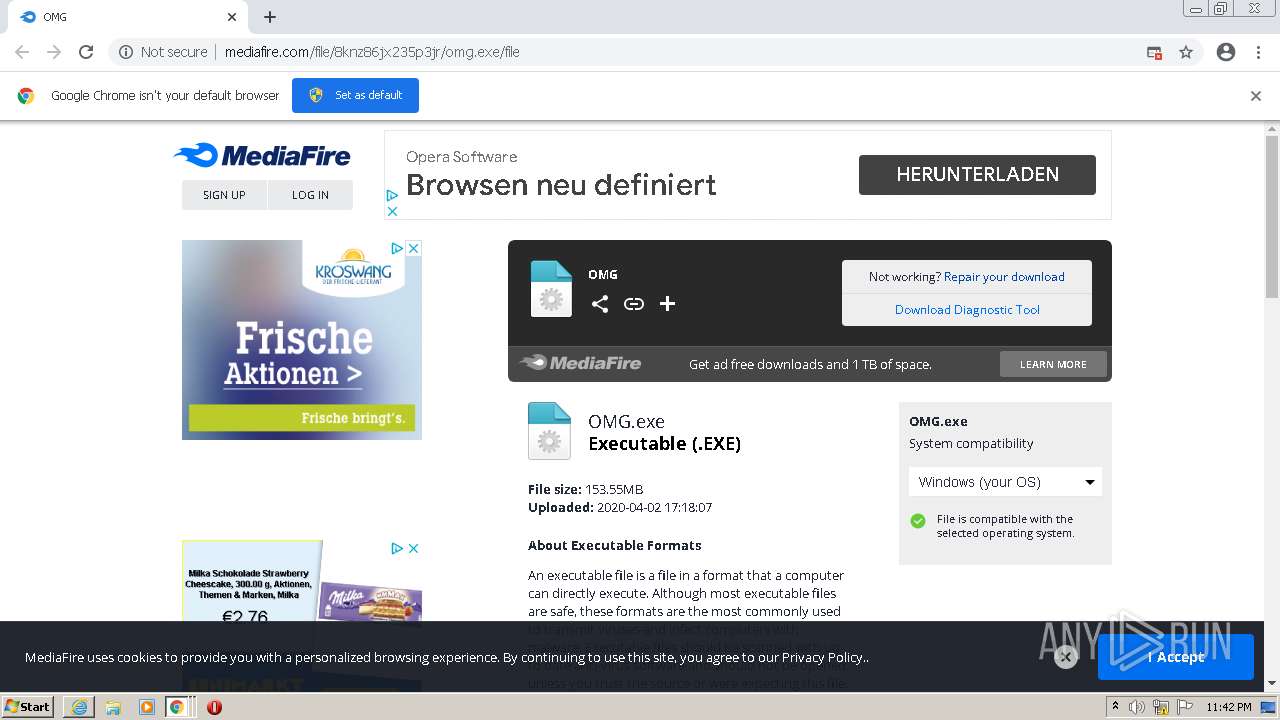Close the Kroswang ad
This screenshot has width=1280, height=720.
click(413, 248)
